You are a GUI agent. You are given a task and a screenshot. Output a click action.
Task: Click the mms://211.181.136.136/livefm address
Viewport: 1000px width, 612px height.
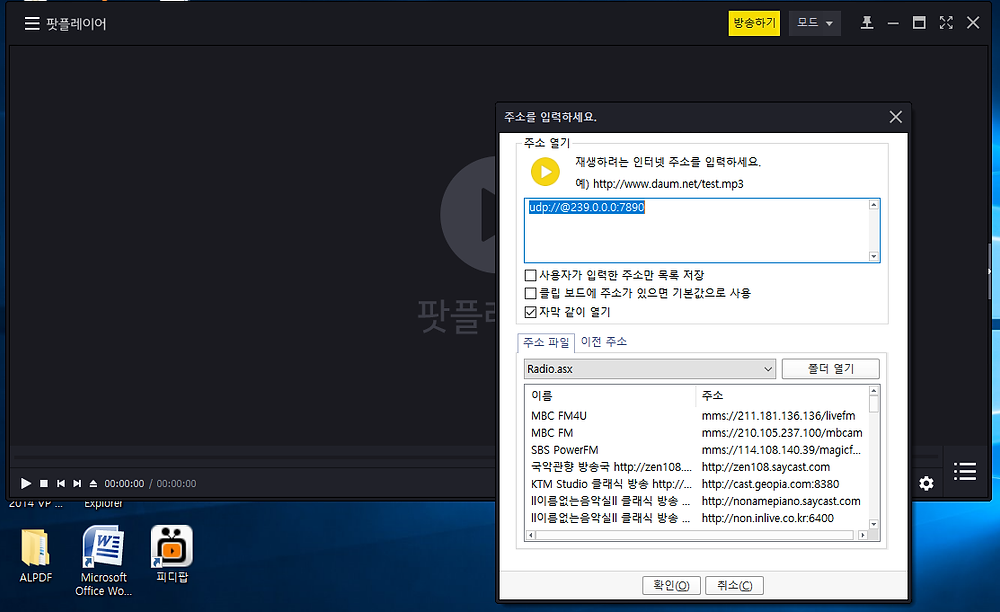pos(778,416)
